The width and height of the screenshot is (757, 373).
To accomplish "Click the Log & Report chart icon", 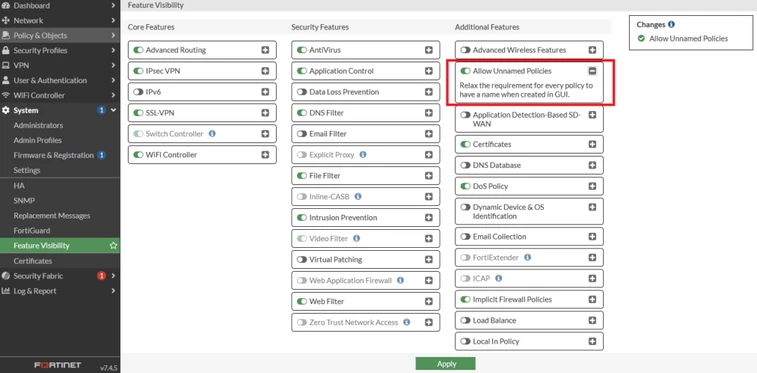I will click(x=6, y=291).
